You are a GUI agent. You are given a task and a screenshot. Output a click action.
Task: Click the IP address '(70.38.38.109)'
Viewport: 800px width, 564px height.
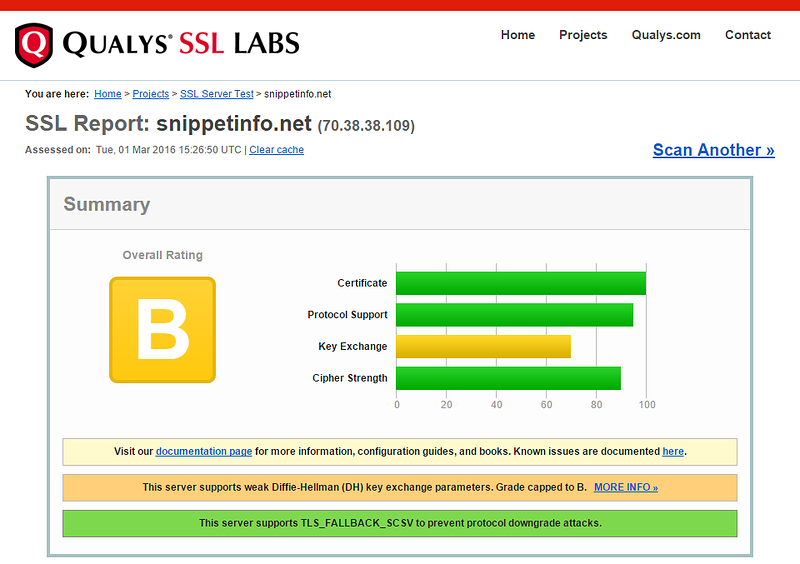366,126
